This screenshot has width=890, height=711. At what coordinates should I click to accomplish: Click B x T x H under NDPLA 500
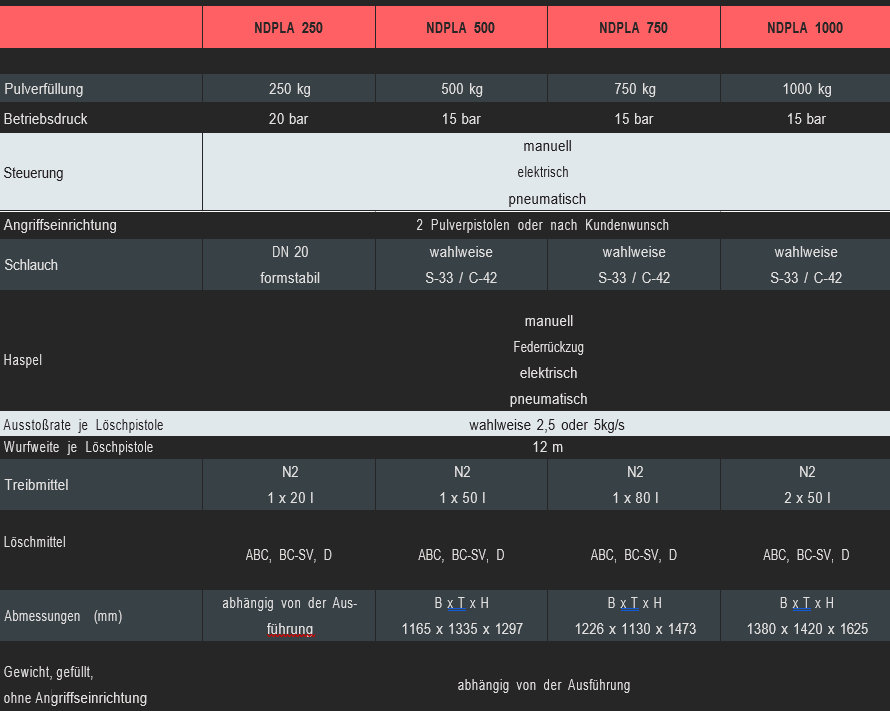click(461, 603)
